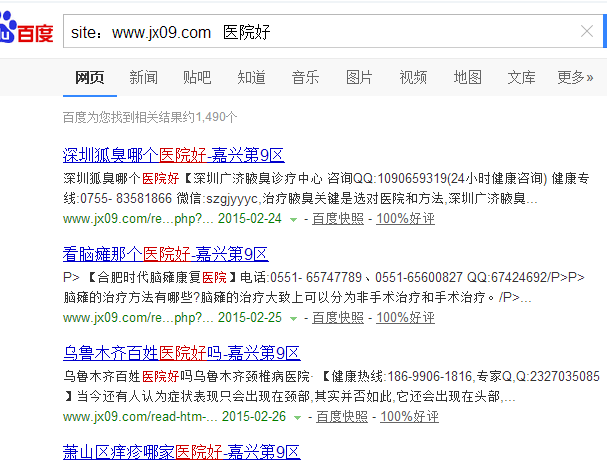This screenshot has width=607, height=460.
Task: Click 100%好评 on the 2015-02-24 result
Action: [405, 219]
